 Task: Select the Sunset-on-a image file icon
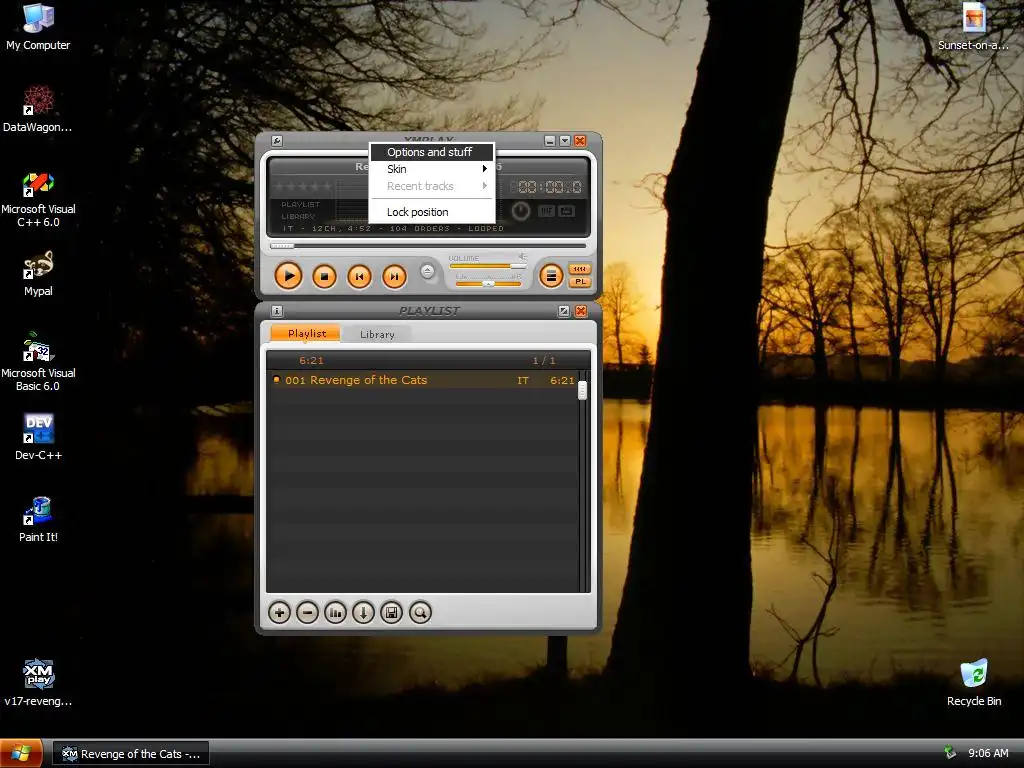pyautogui.click(x=974, y=27)
